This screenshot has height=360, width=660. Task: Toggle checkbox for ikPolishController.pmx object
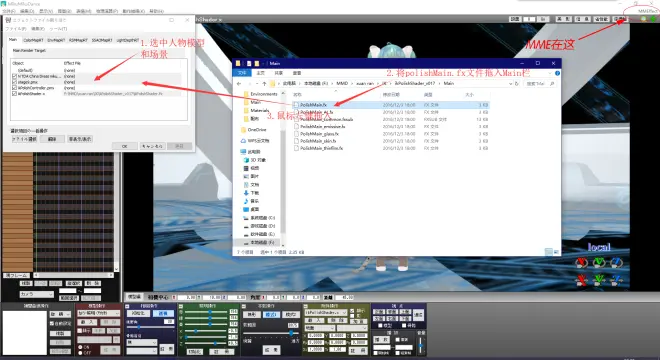pyautogui.click(x=15, y=88)
